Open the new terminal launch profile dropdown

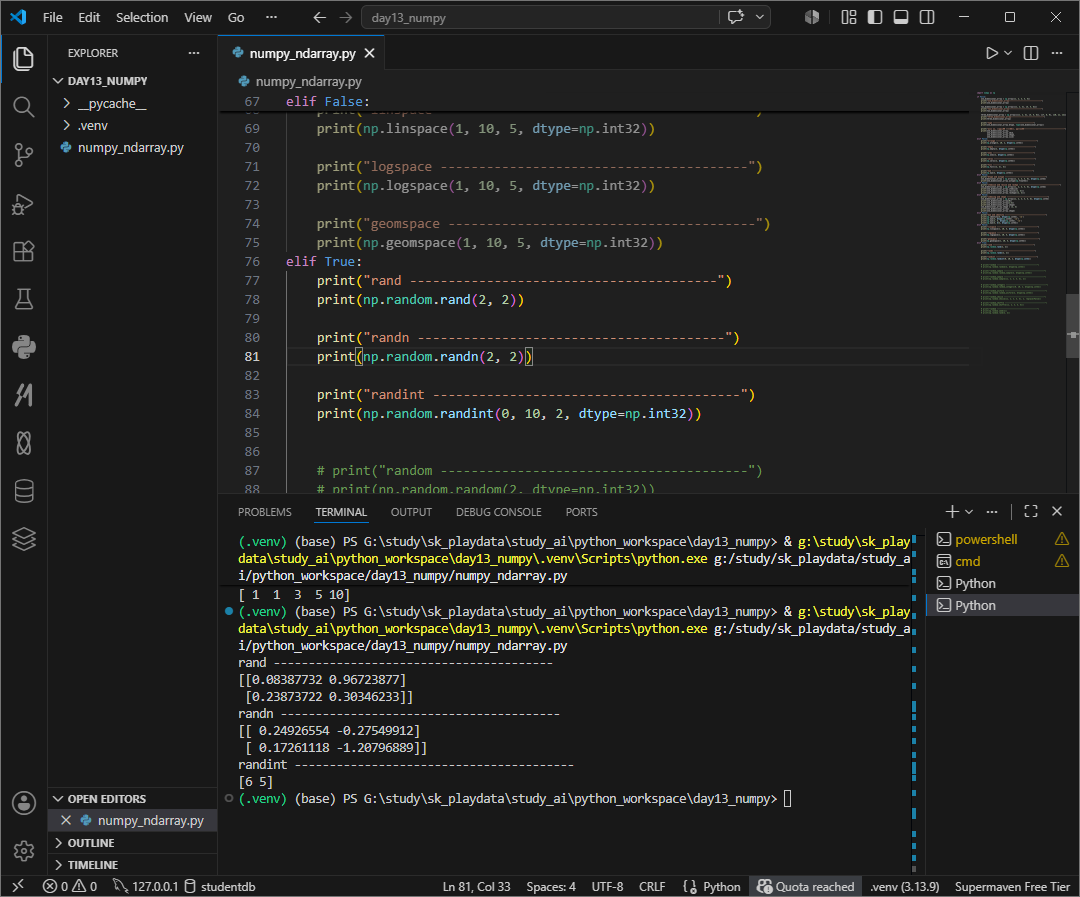coord(969,511)
